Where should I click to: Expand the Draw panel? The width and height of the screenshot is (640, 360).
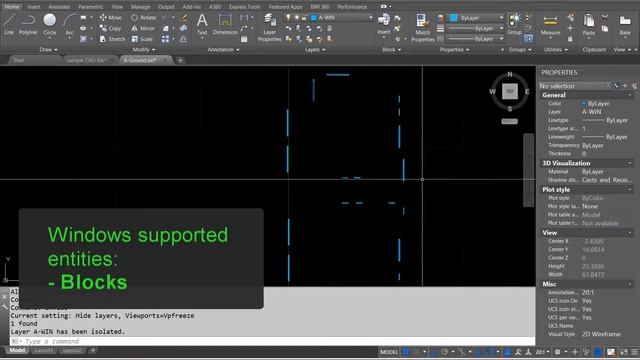(x=48, y=49)
